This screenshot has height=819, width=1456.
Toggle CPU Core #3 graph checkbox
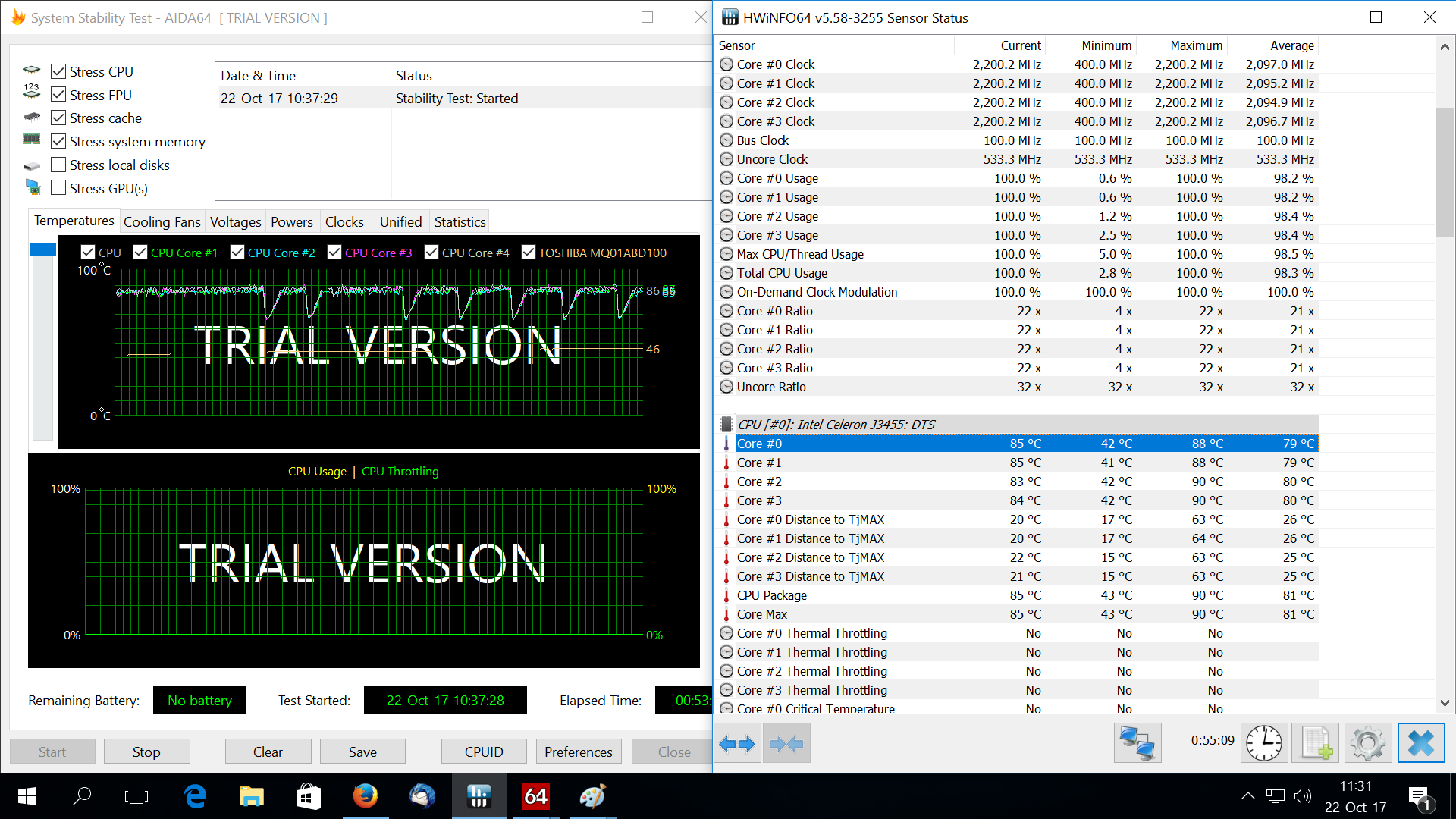pos(334,253)
